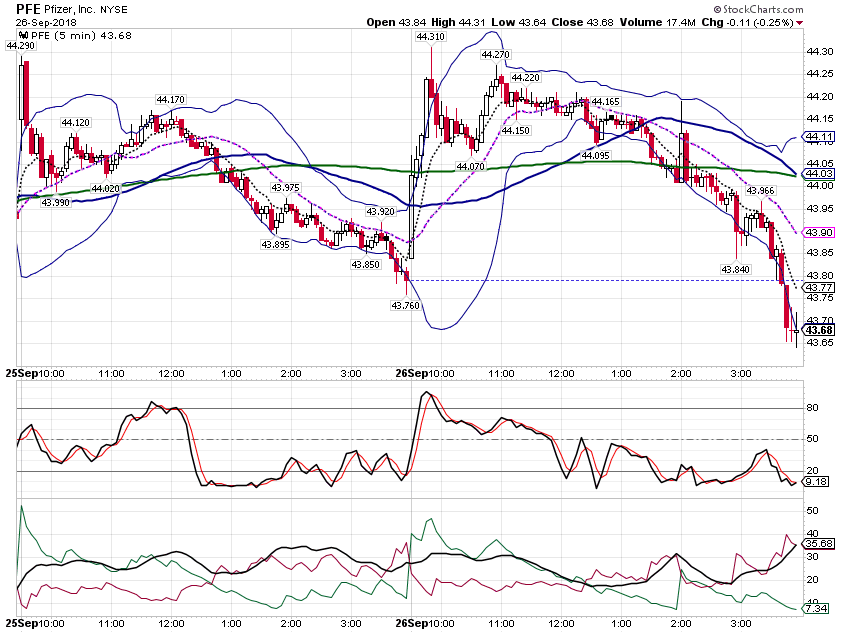Image resolution: width=850 pixels, height=633 pixels.
Task: Click the 44.290 opening high price label
Action: click(x=21, y=46)
